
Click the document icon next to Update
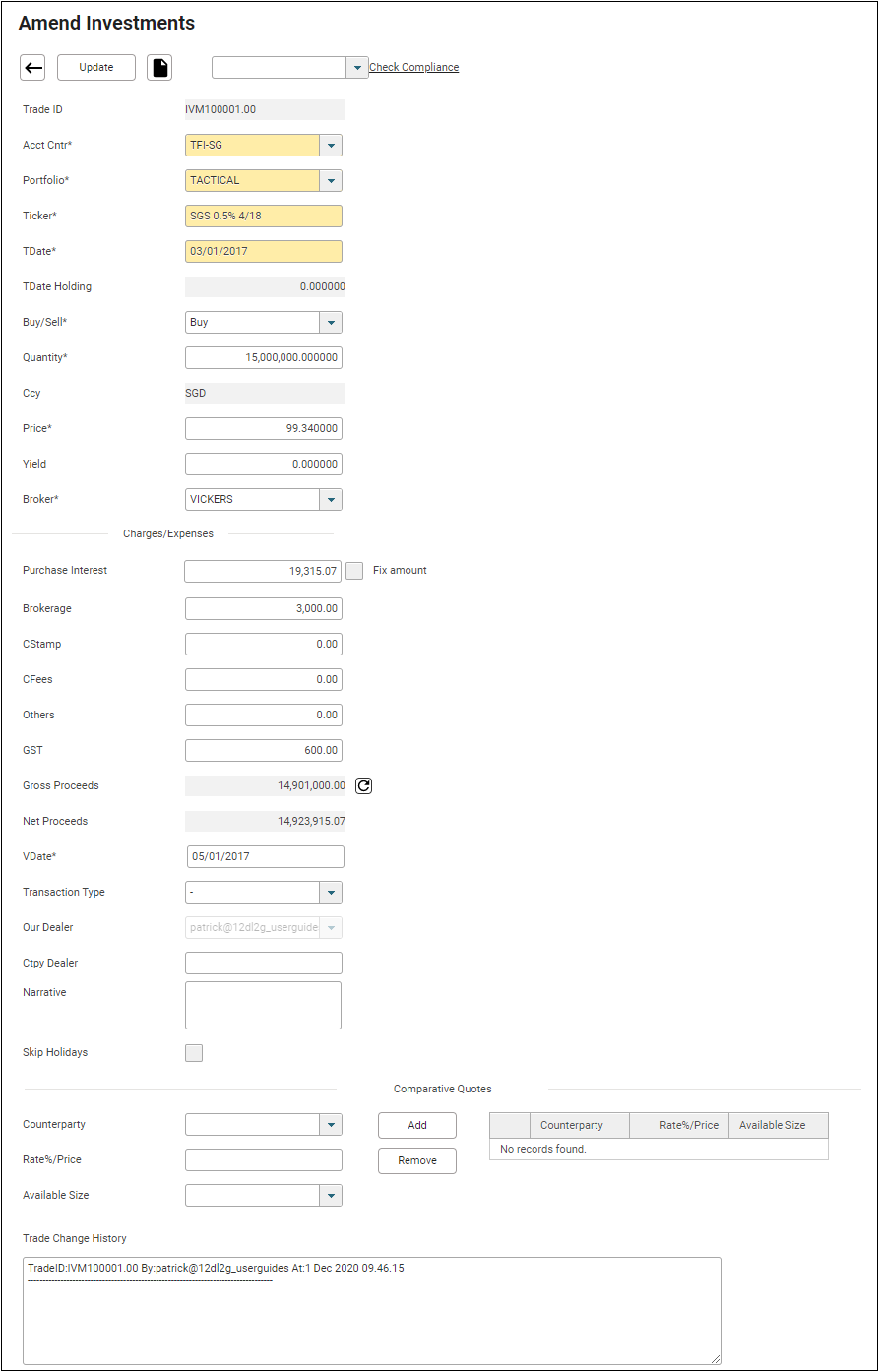pyautogui.click(x=159, y=67)
